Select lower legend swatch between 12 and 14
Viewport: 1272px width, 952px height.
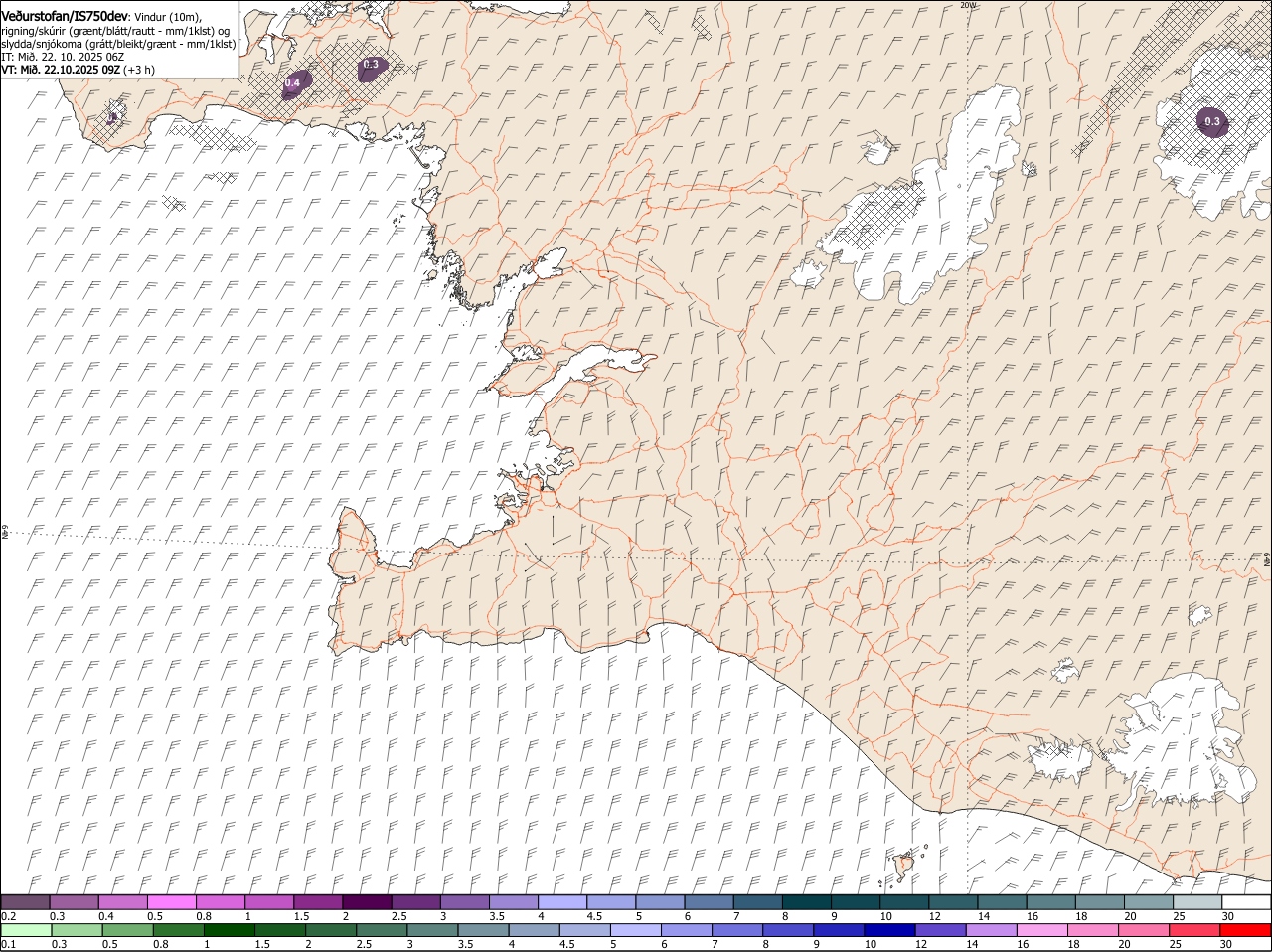(x=941, y=930)
